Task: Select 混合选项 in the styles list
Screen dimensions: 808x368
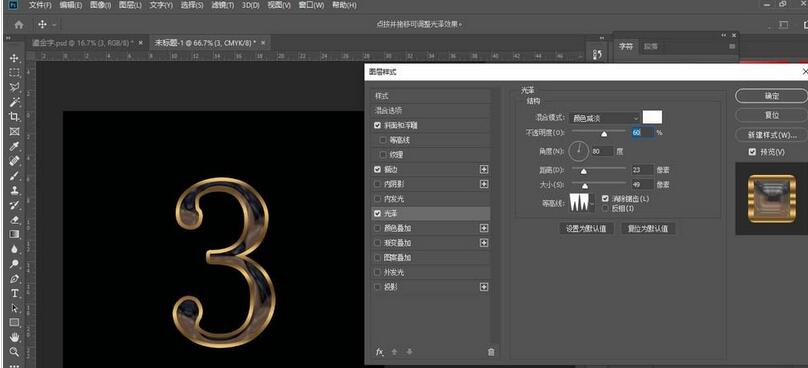Action: pyautogui.click(x=431, y=110)
